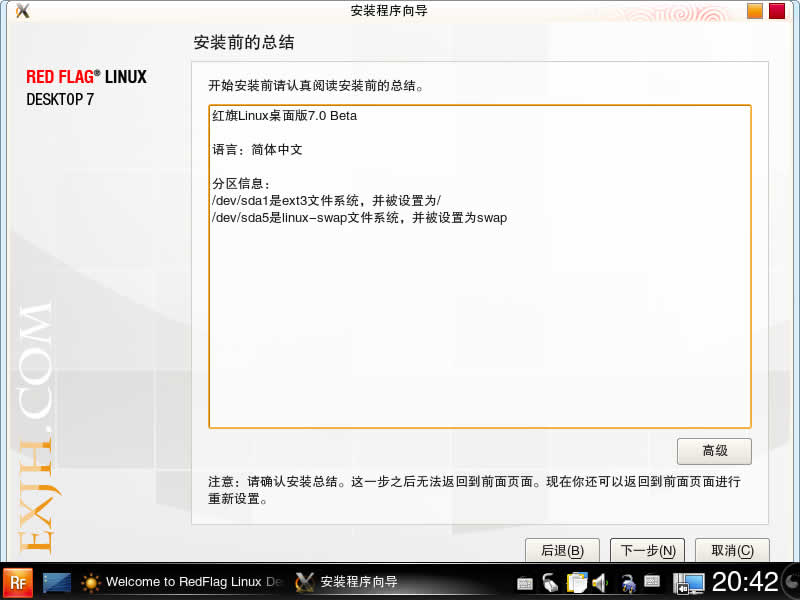Click the '注意：请确认安装总结' warning note

pyautogui.click(x=474, y=490)
